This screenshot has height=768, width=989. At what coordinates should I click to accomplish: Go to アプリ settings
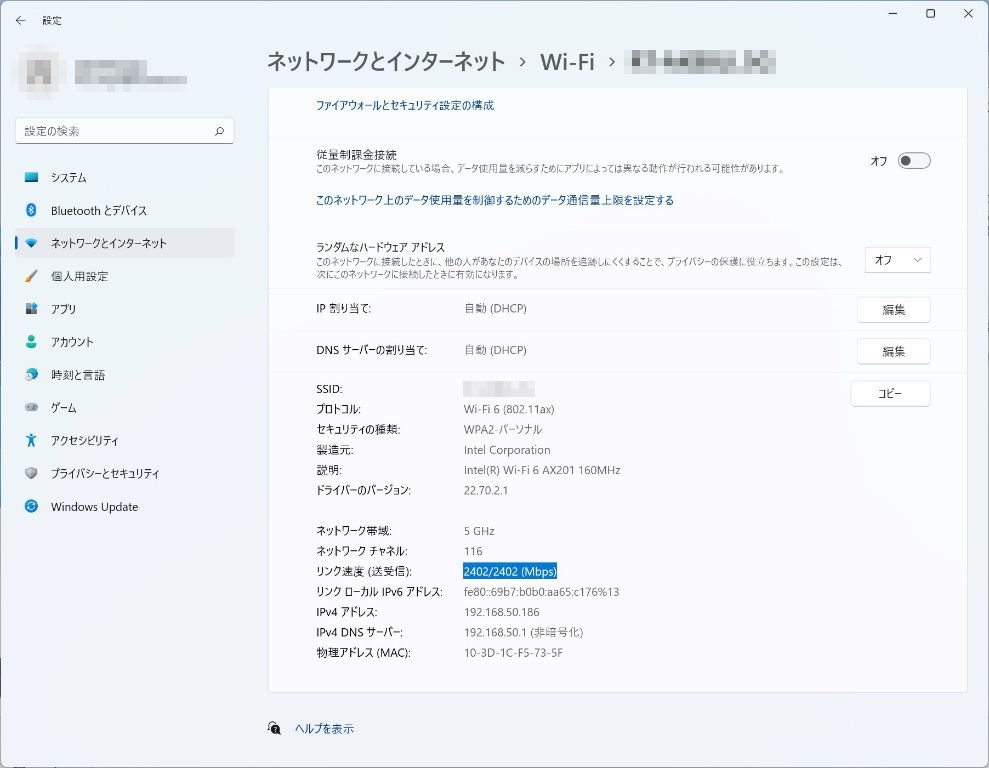click(125, 308)
